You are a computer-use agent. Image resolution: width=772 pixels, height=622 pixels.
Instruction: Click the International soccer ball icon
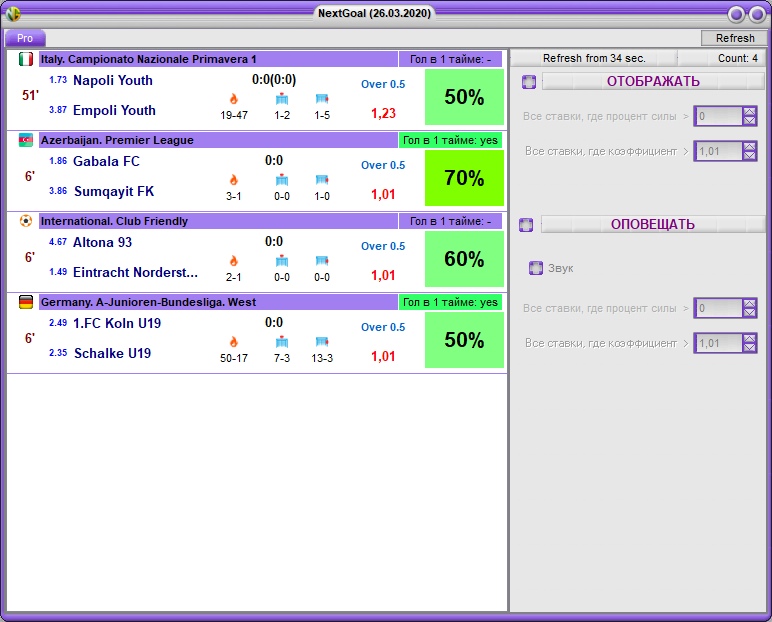click(26, 221)
